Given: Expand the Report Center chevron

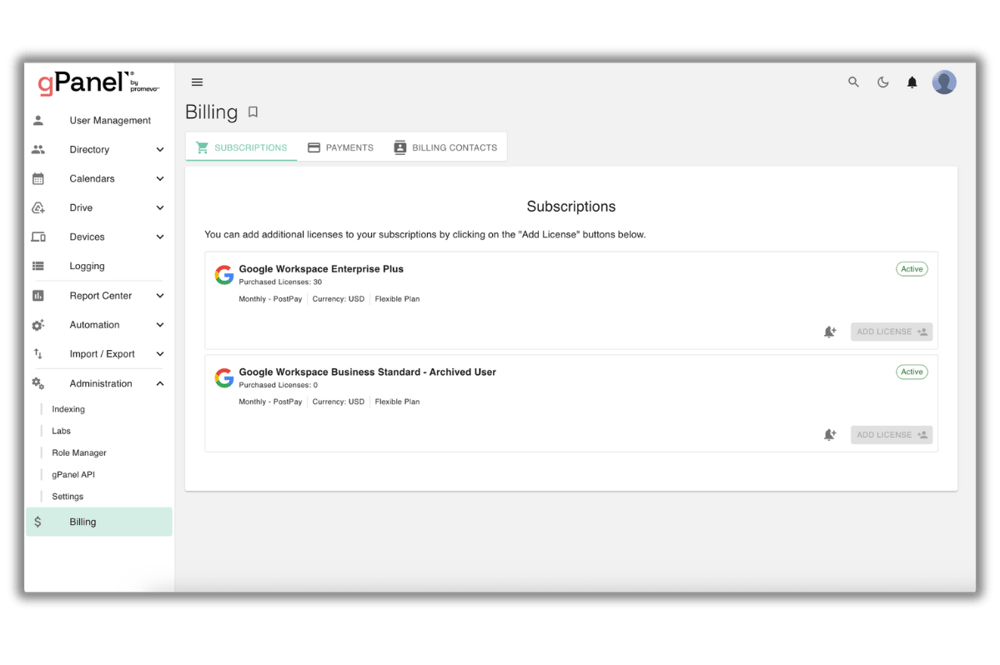Looking at the screenshot, I should [160, 296].
